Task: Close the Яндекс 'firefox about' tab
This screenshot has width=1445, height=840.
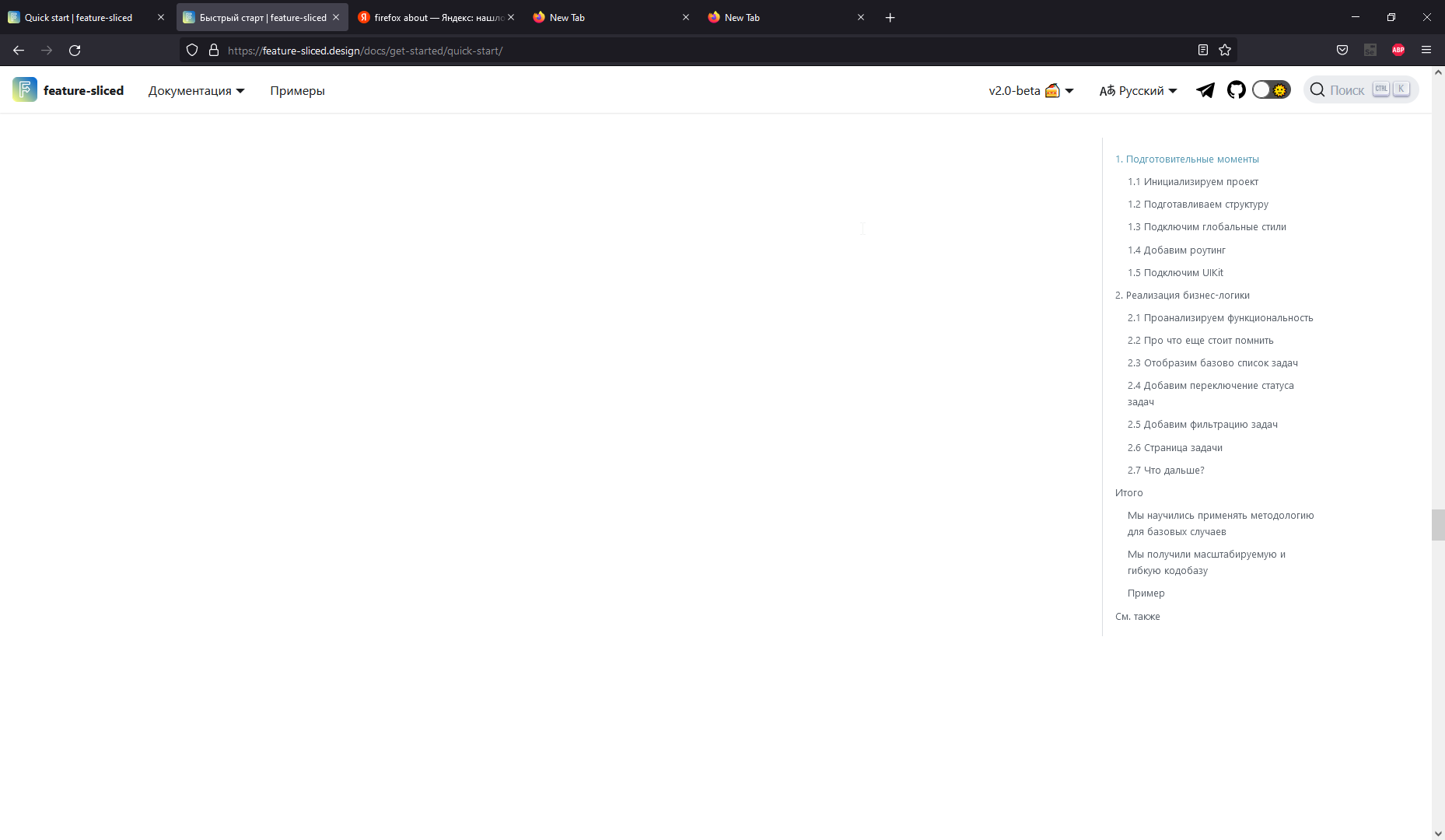Action: 511,17
